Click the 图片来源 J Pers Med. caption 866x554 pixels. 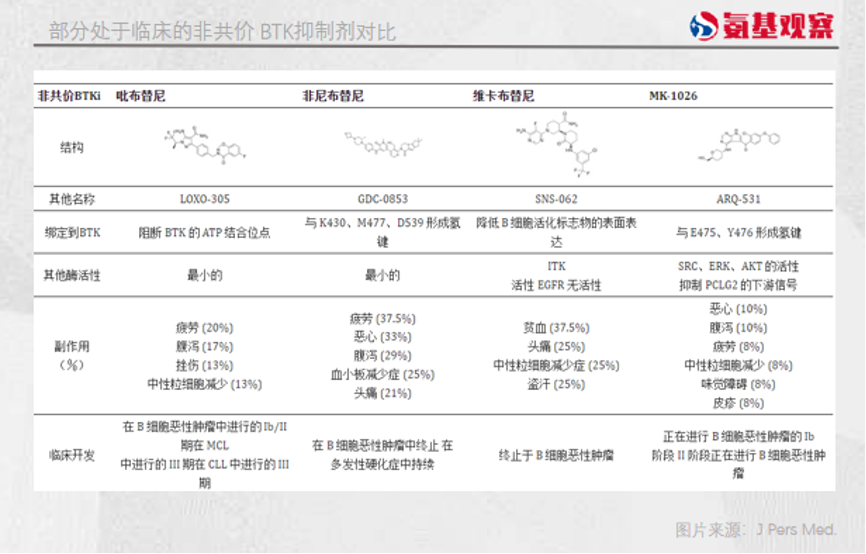tap(755, 529)
